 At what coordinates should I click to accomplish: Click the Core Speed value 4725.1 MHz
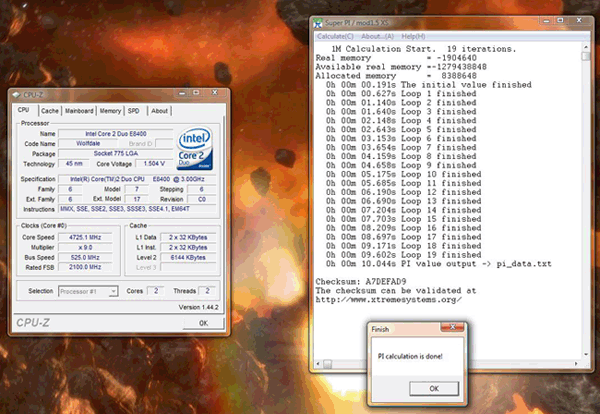[85, 237]
